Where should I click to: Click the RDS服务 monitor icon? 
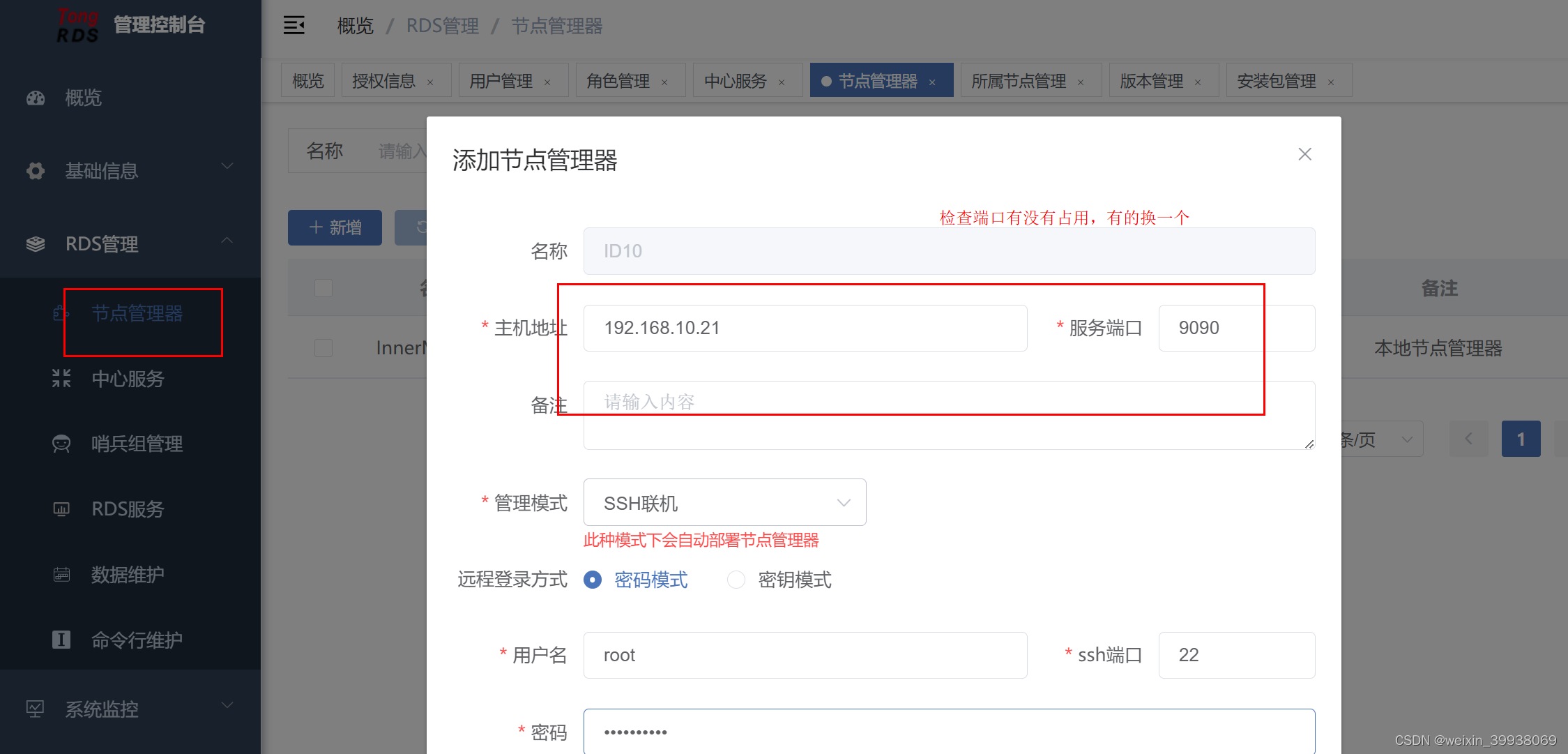tap(61, 509)
